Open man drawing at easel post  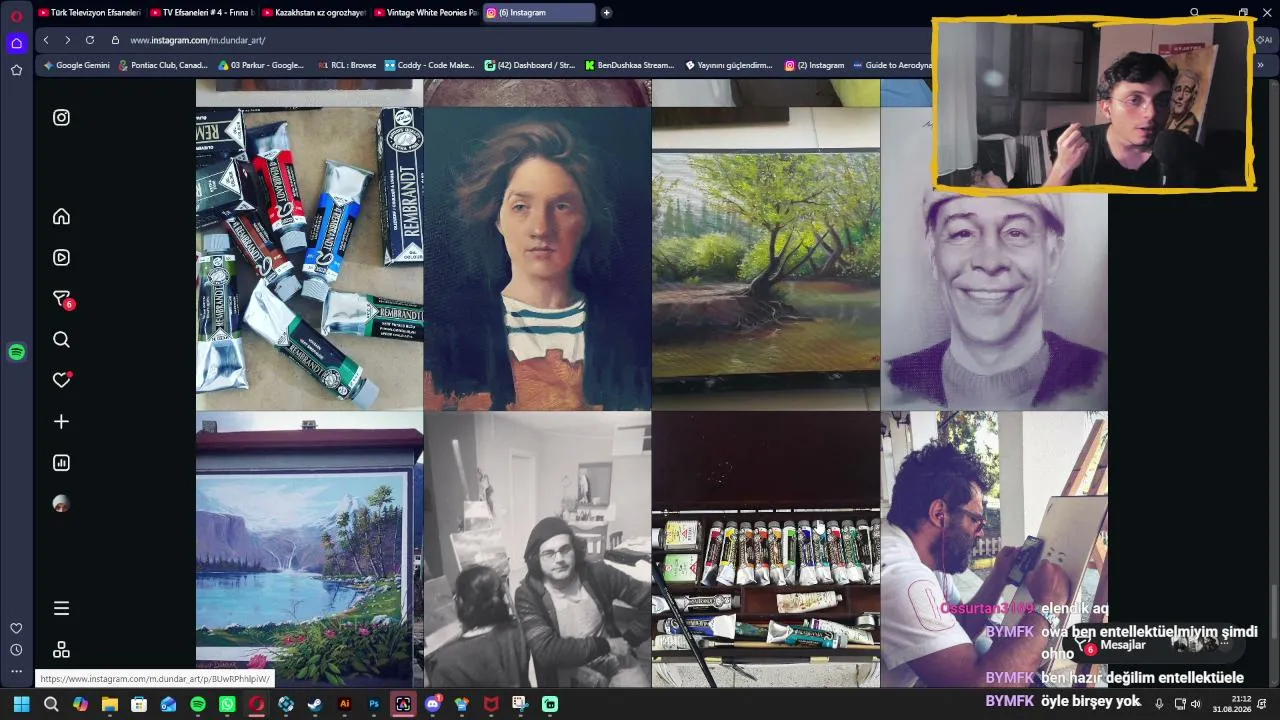coord(994,550)
